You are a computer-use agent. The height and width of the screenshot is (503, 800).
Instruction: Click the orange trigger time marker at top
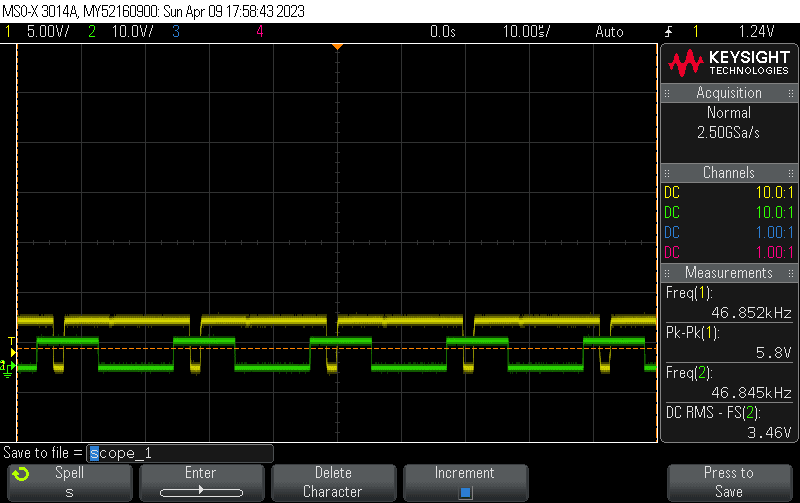click(x=338, y=47)
